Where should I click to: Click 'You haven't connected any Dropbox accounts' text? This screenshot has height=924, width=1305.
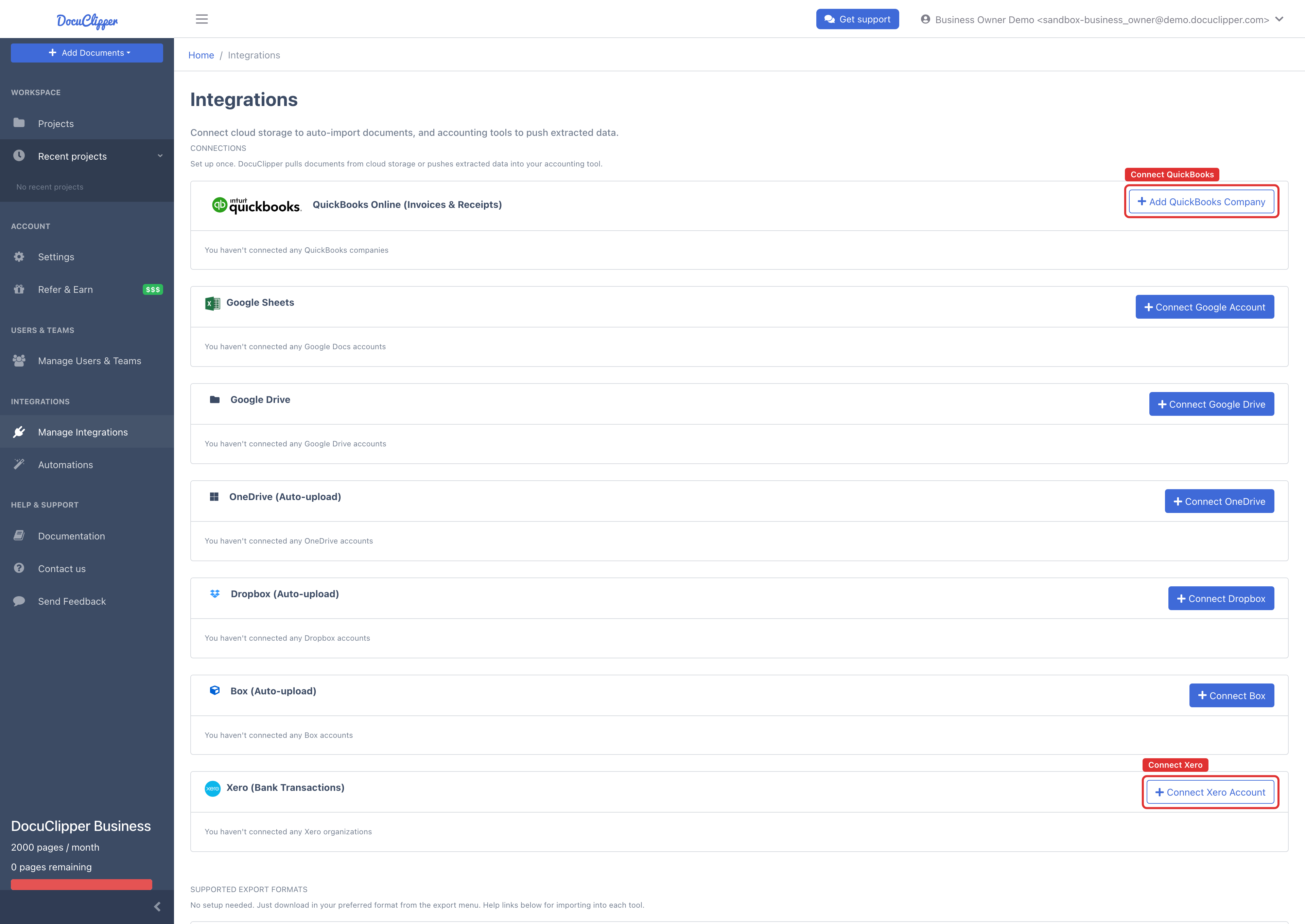288,638
